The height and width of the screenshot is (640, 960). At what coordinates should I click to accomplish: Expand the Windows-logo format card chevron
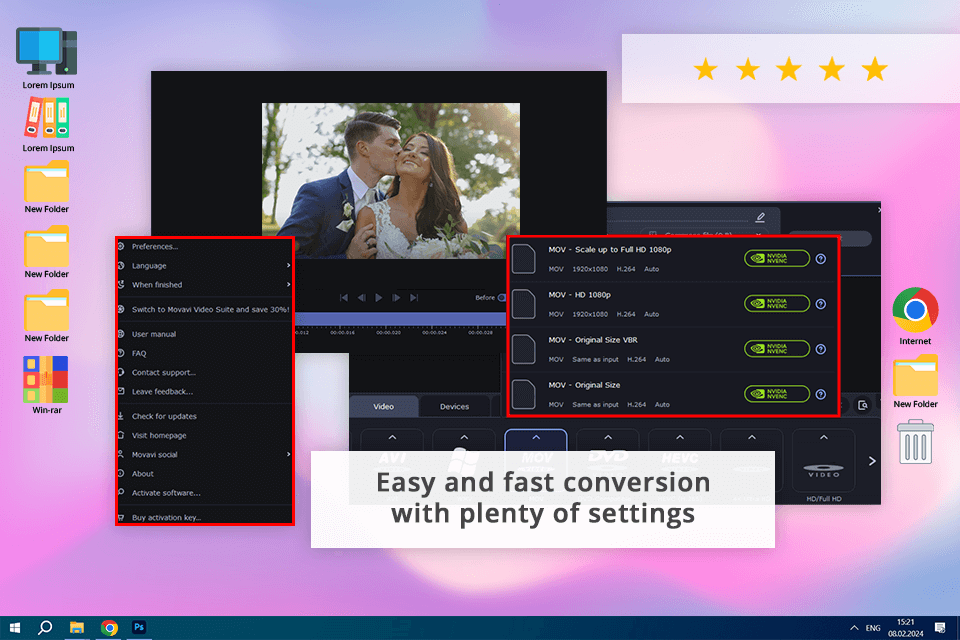(464, 438)
